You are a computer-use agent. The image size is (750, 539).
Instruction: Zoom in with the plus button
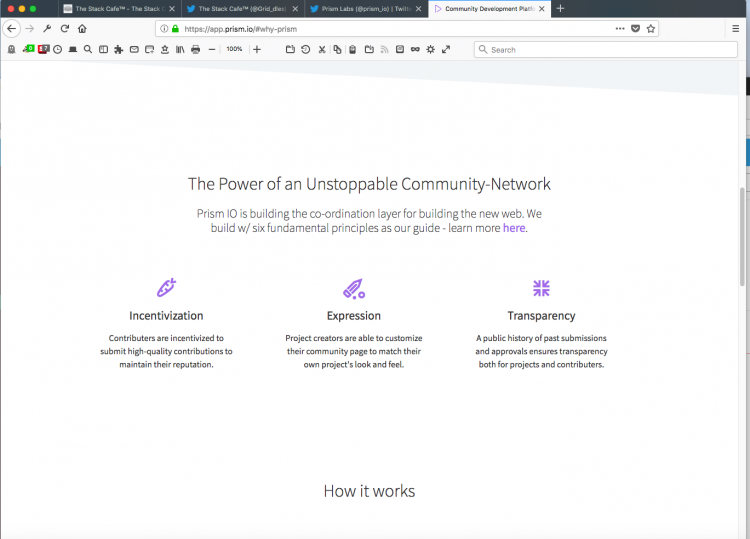[257, 49]
